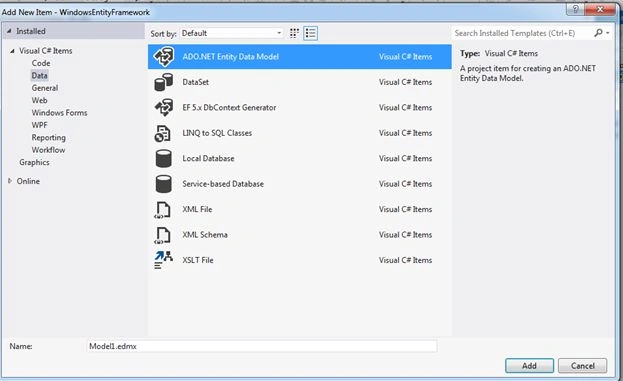Click Visual C# Items text in XSLT row
The image size is (623, 381).
click(x=405, y=260)
